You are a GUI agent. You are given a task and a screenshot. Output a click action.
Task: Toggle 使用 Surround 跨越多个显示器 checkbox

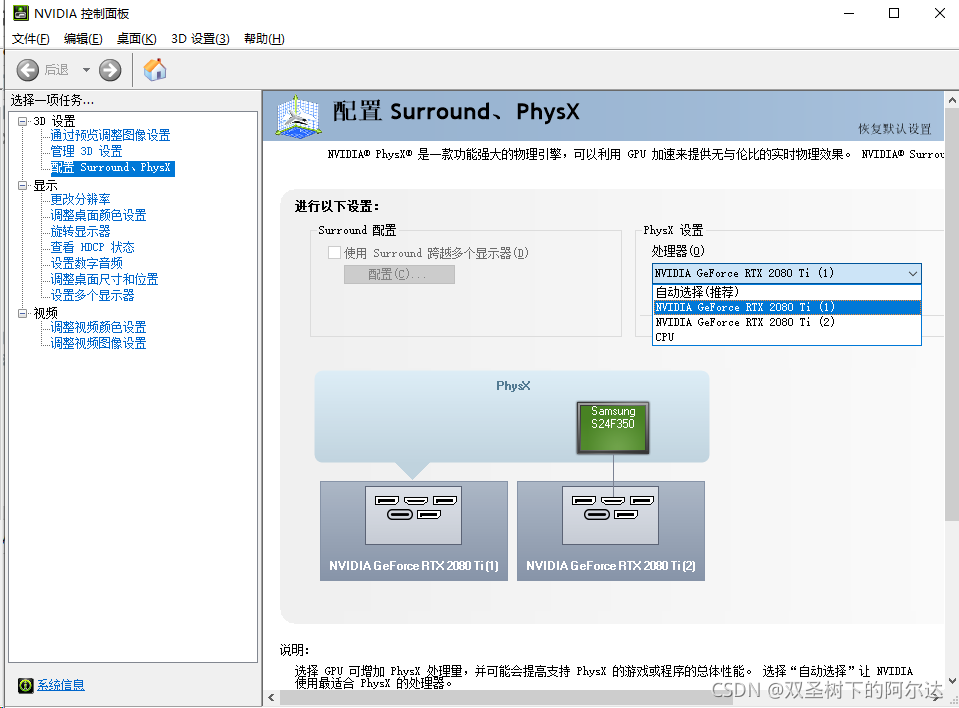point(335,253)
